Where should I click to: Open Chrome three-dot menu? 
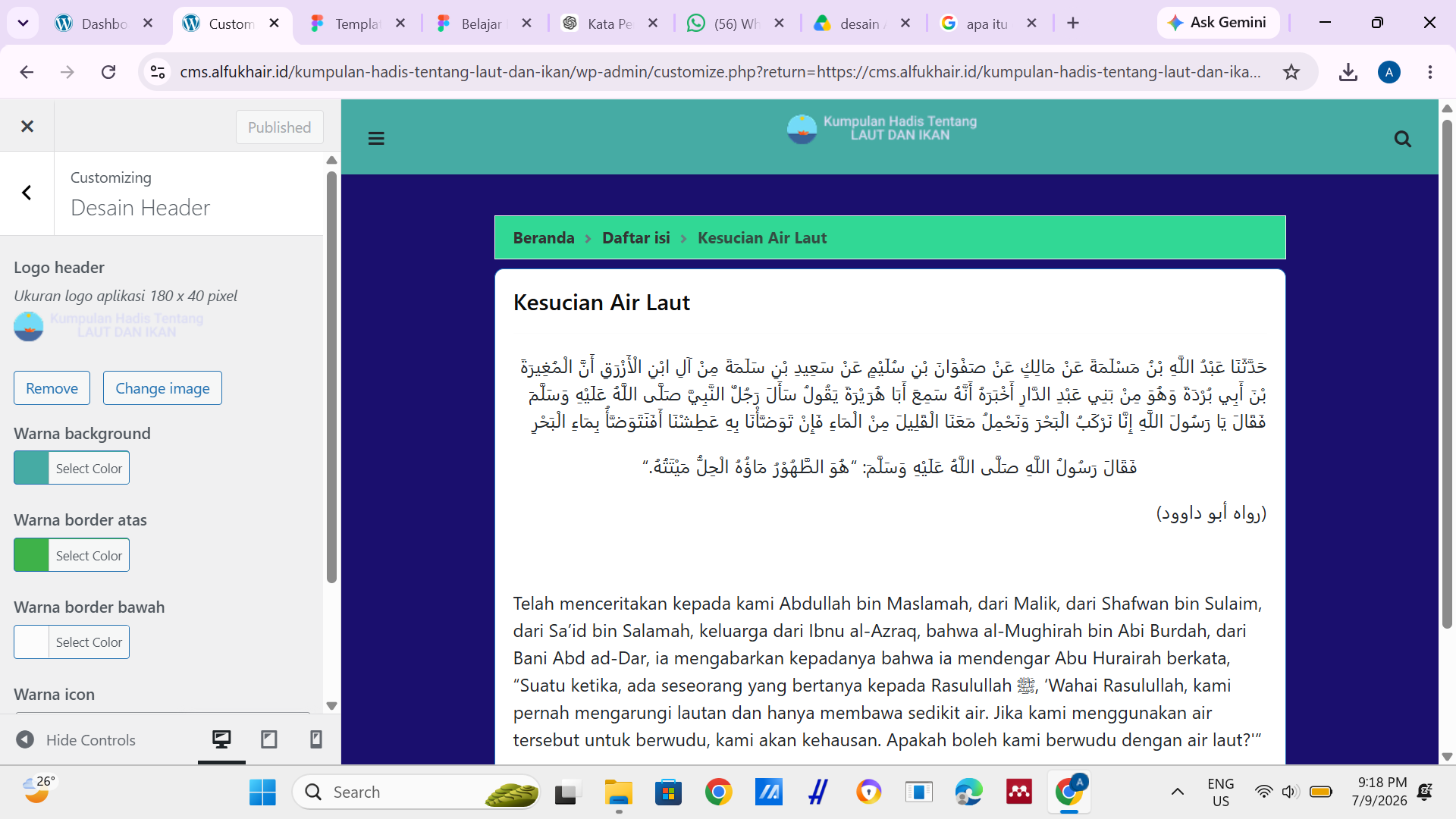click(1430, 72)
